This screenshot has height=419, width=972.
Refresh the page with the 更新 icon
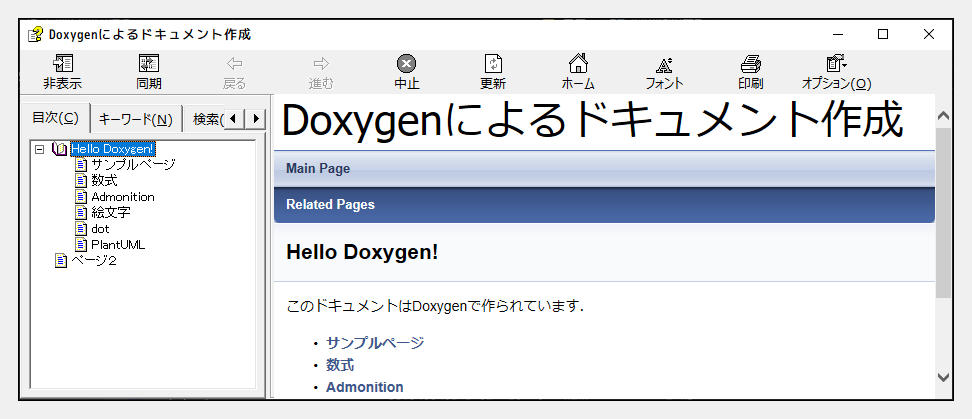tap(493, 63)
